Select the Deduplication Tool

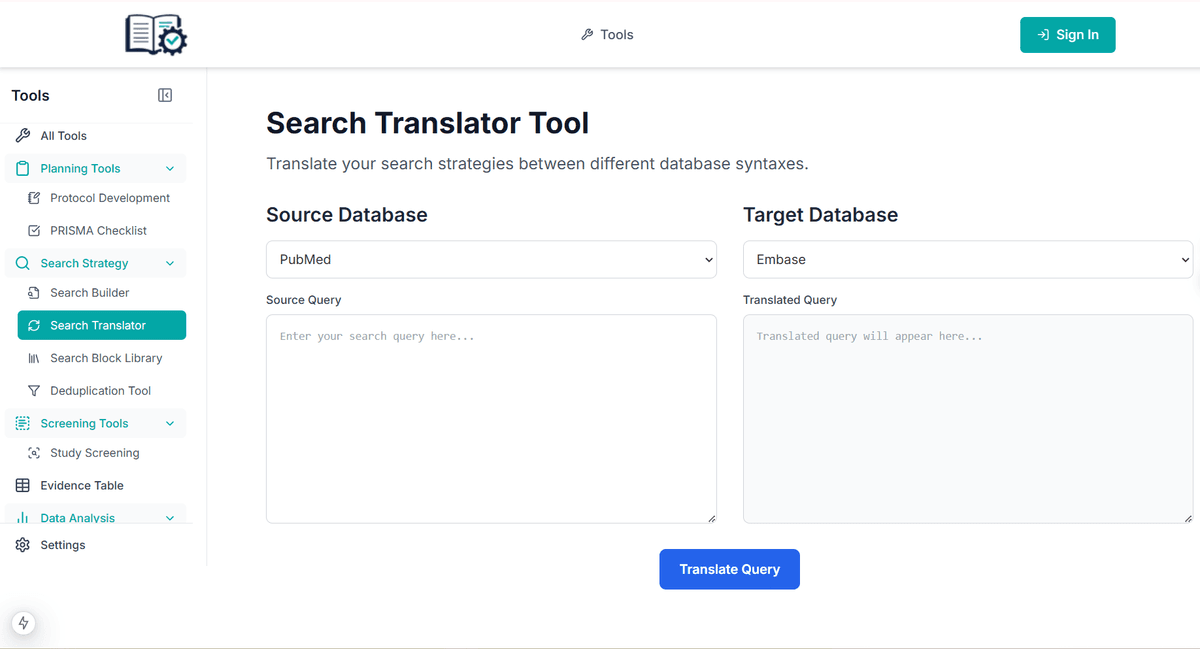point(103,390)
